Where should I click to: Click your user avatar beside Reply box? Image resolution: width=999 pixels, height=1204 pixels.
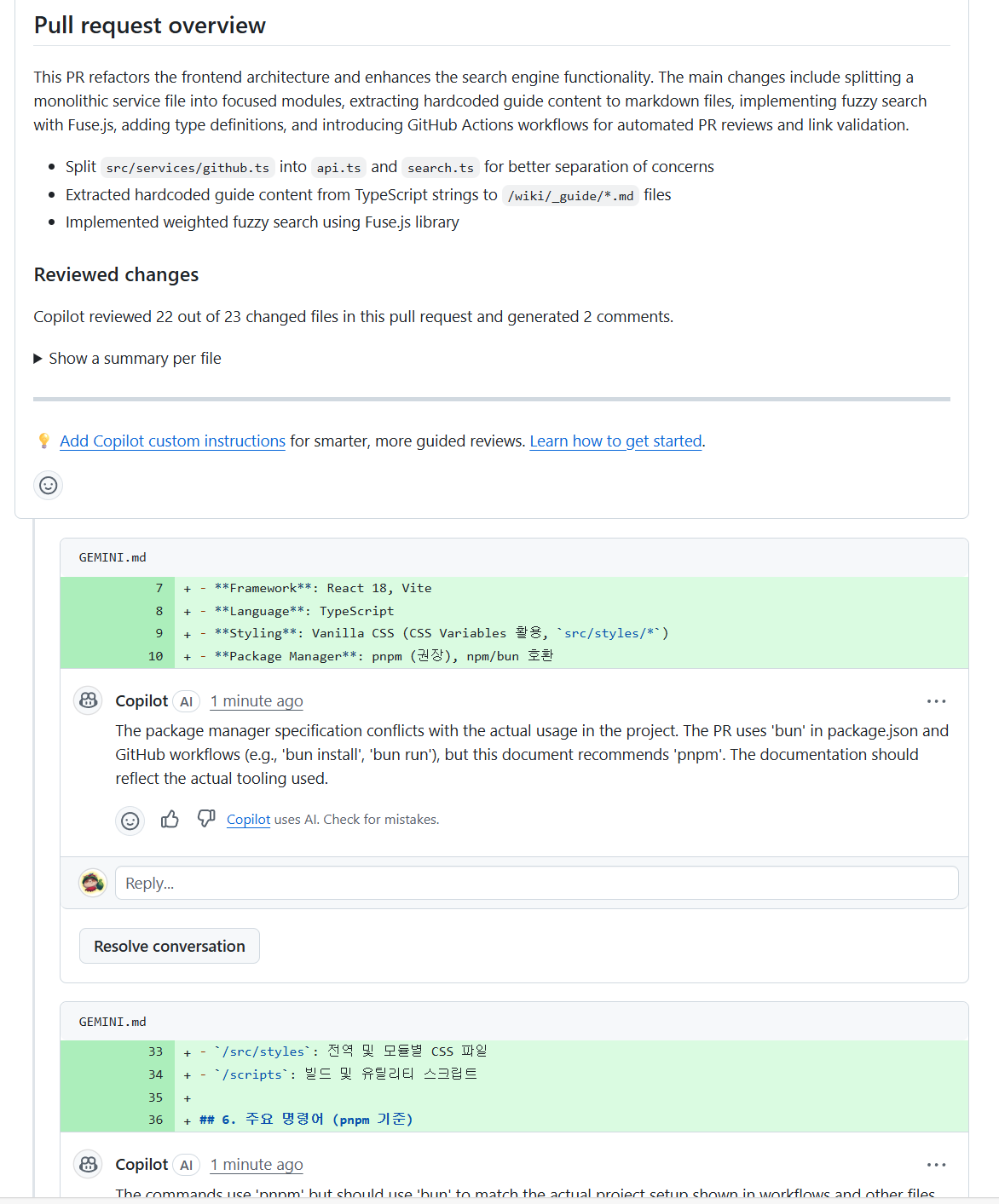93,883
